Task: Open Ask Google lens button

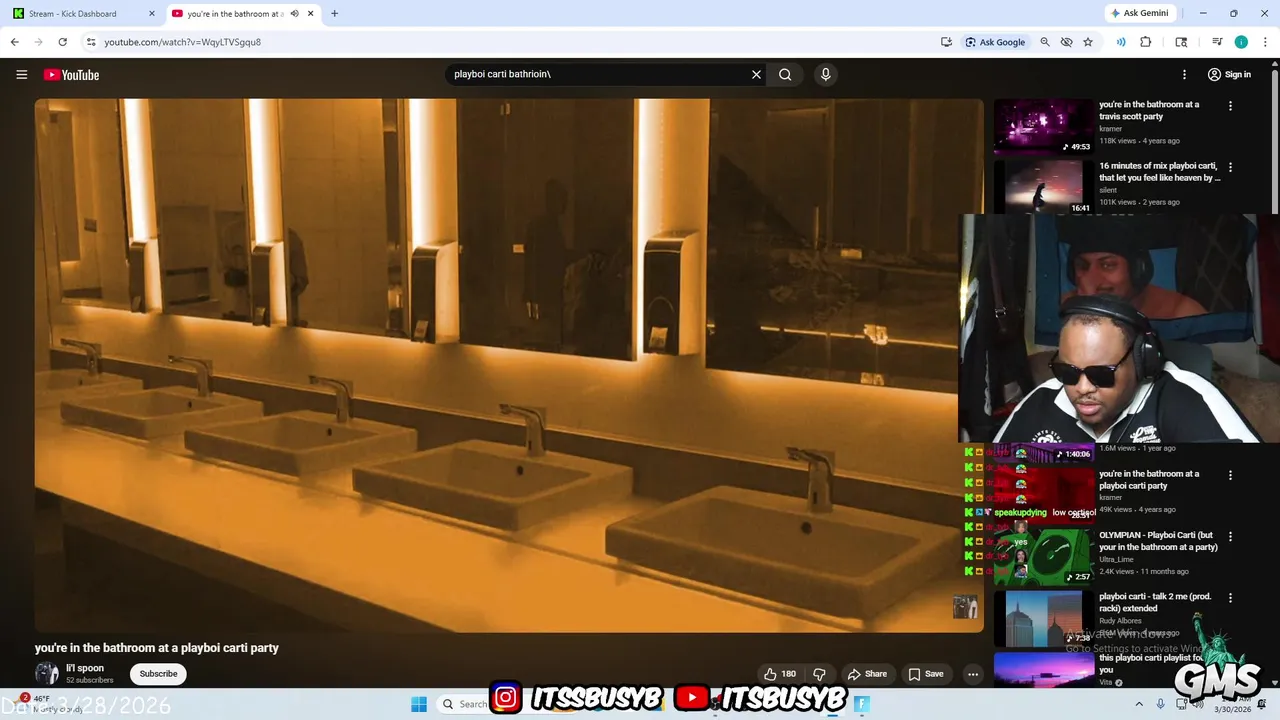Action: pyautogui.click(x=995, y=42)
